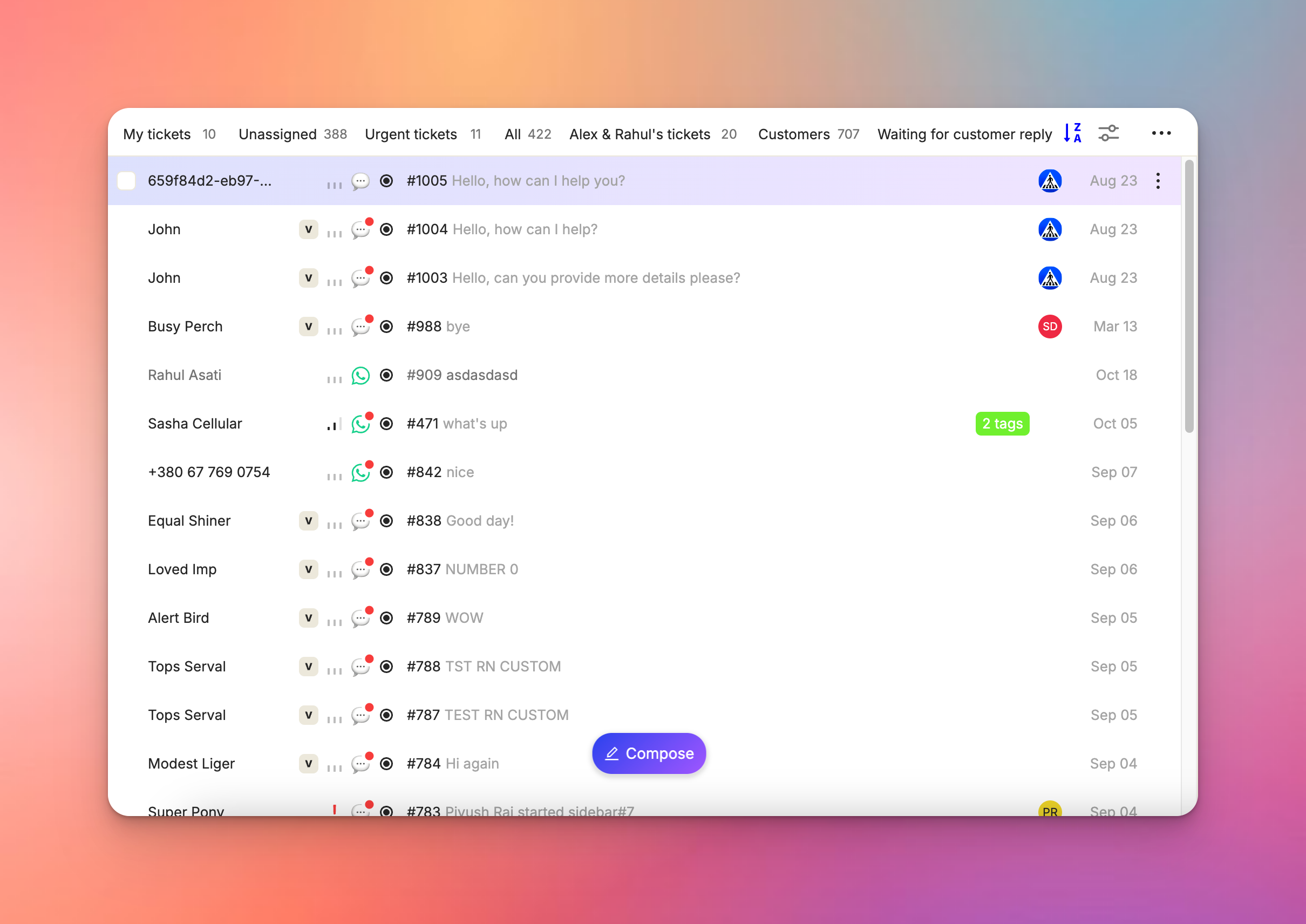Click the Compose button
Image resolution: width=1306 pixels, height=924 pixels.
click(x=649, y=753)
